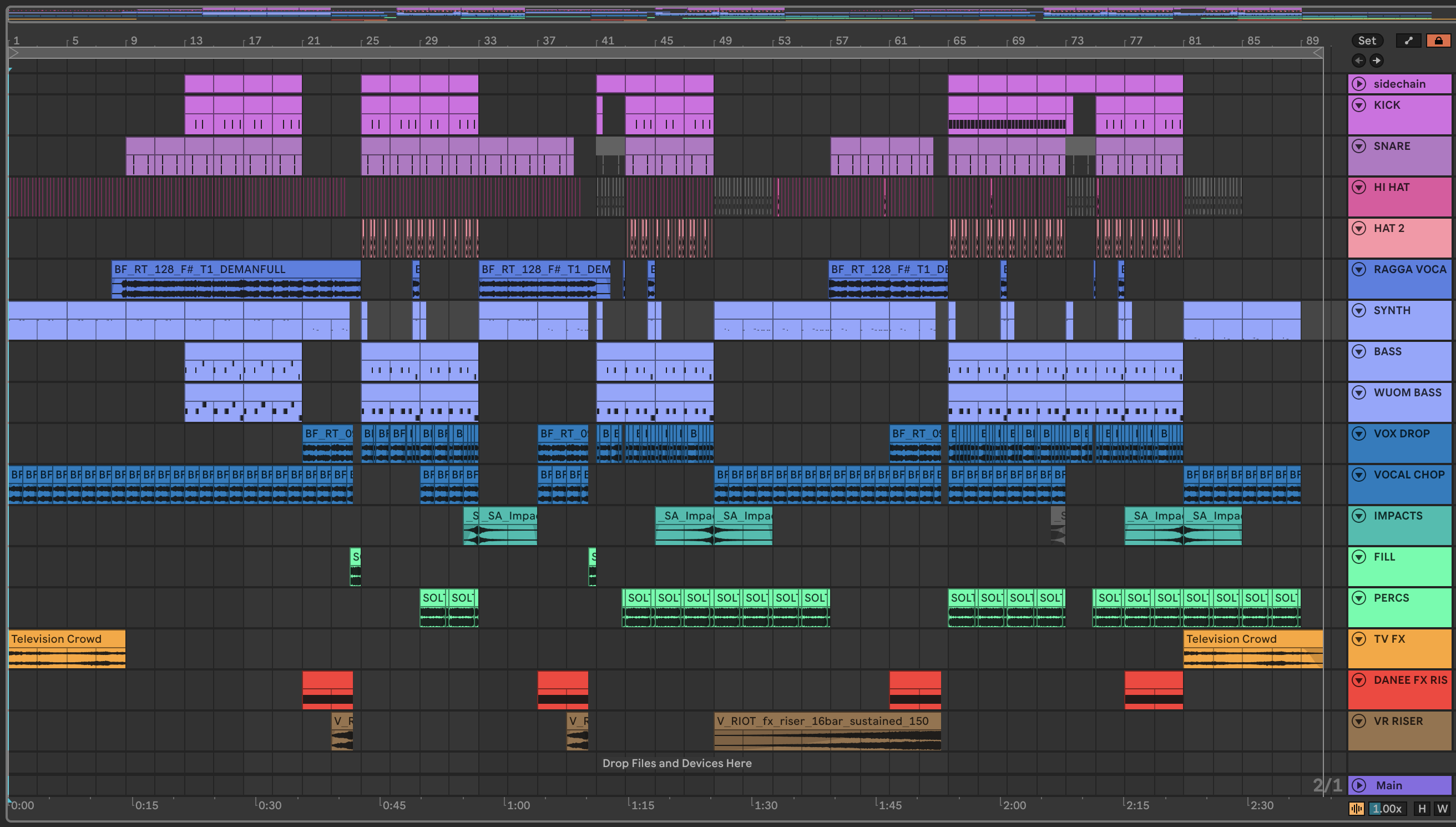Viewport: 1456px width, 827px height.
Task: Unfold the sidechain track arrow
Action: click(x=1359, y=83)
